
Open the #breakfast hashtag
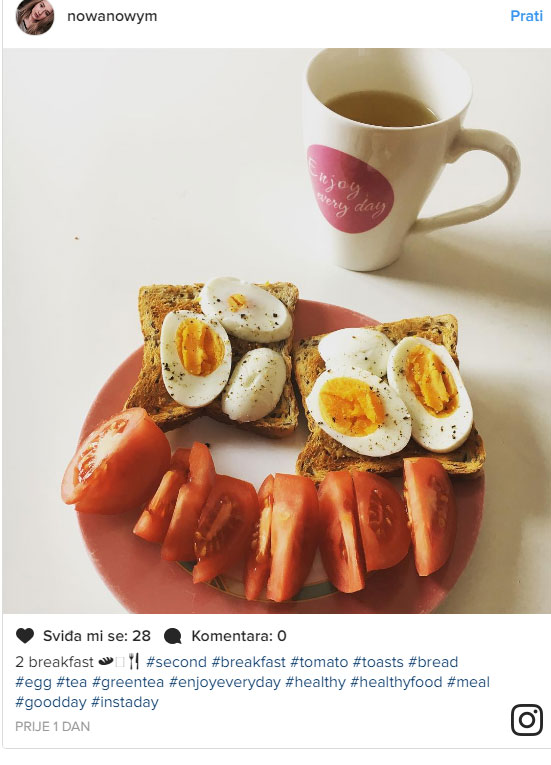click(x=248, y=662)
